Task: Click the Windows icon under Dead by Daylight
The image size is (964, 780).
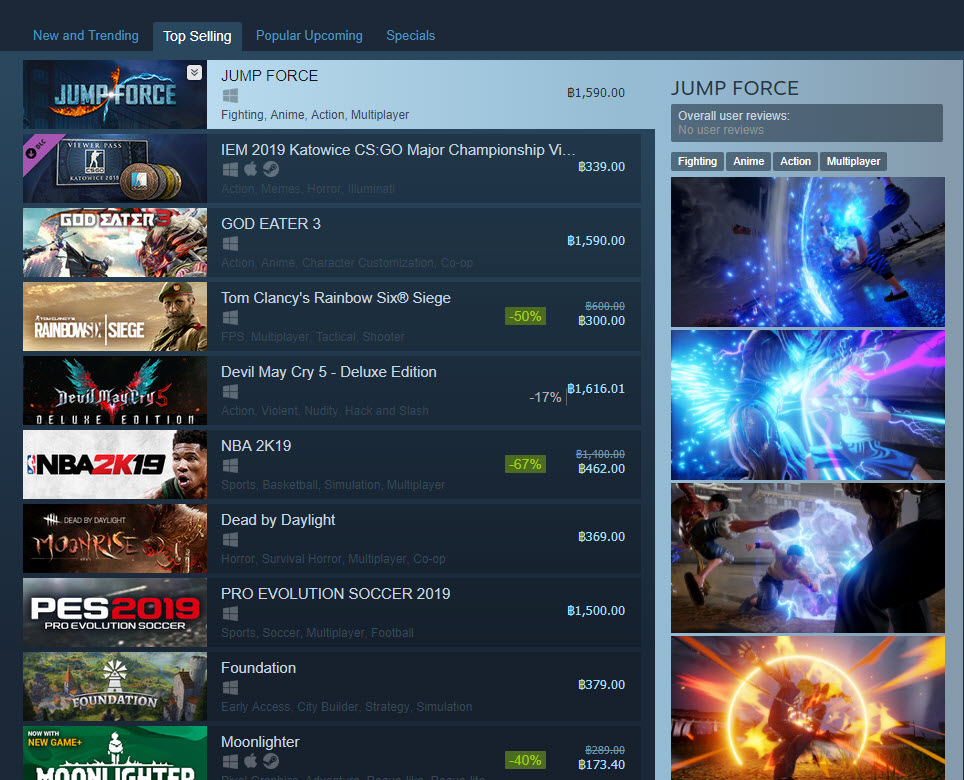Action: coord(230,540)
